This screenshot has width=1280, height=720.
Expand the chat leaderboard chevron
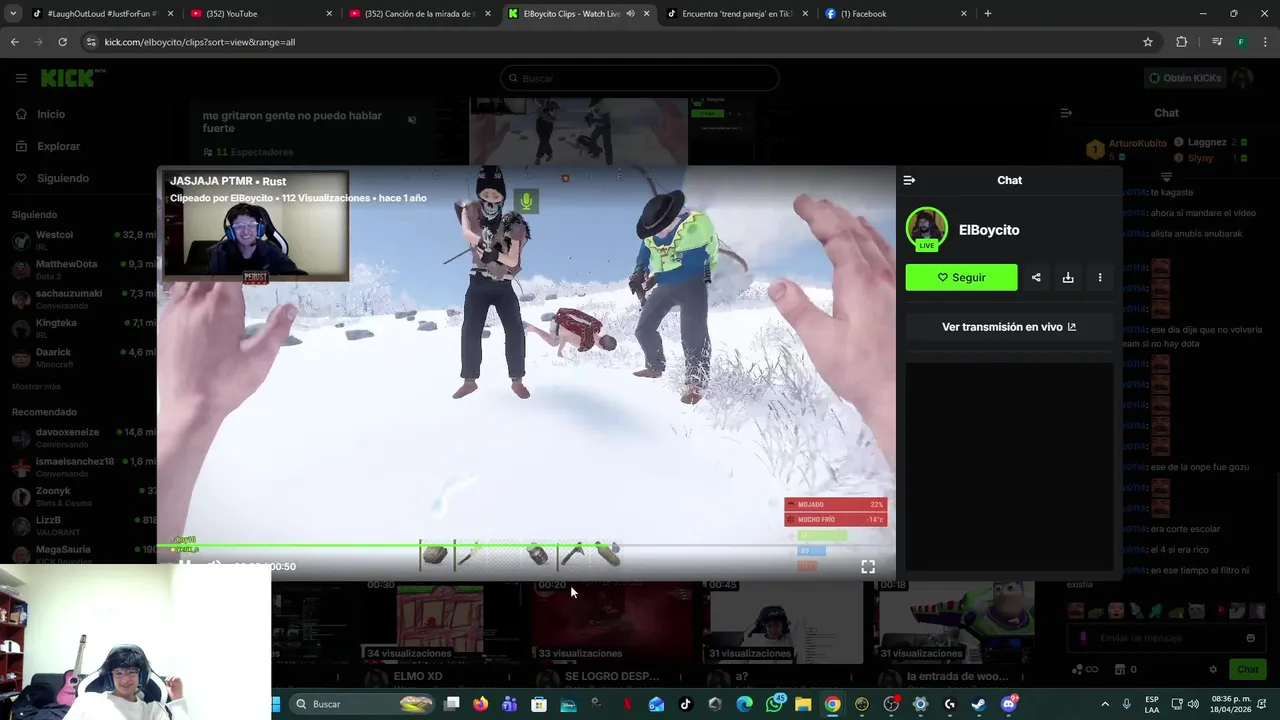[x=1166, y=177]
